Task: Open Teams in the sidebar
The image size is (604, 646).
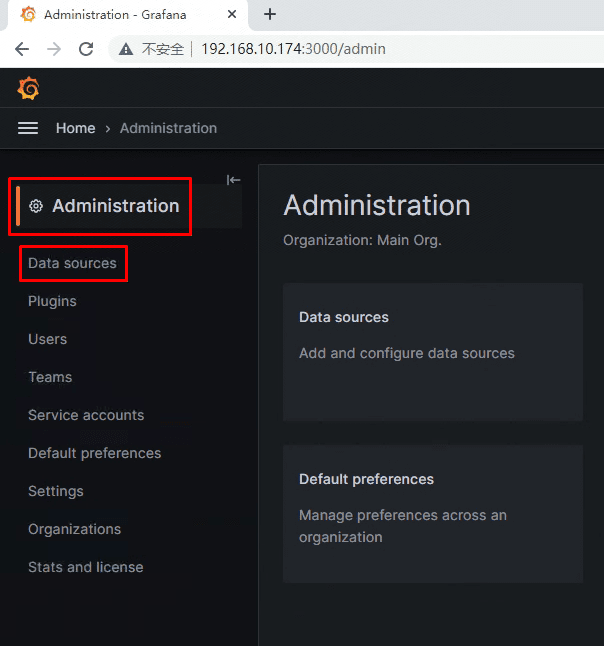Action: tap(50, 377)
